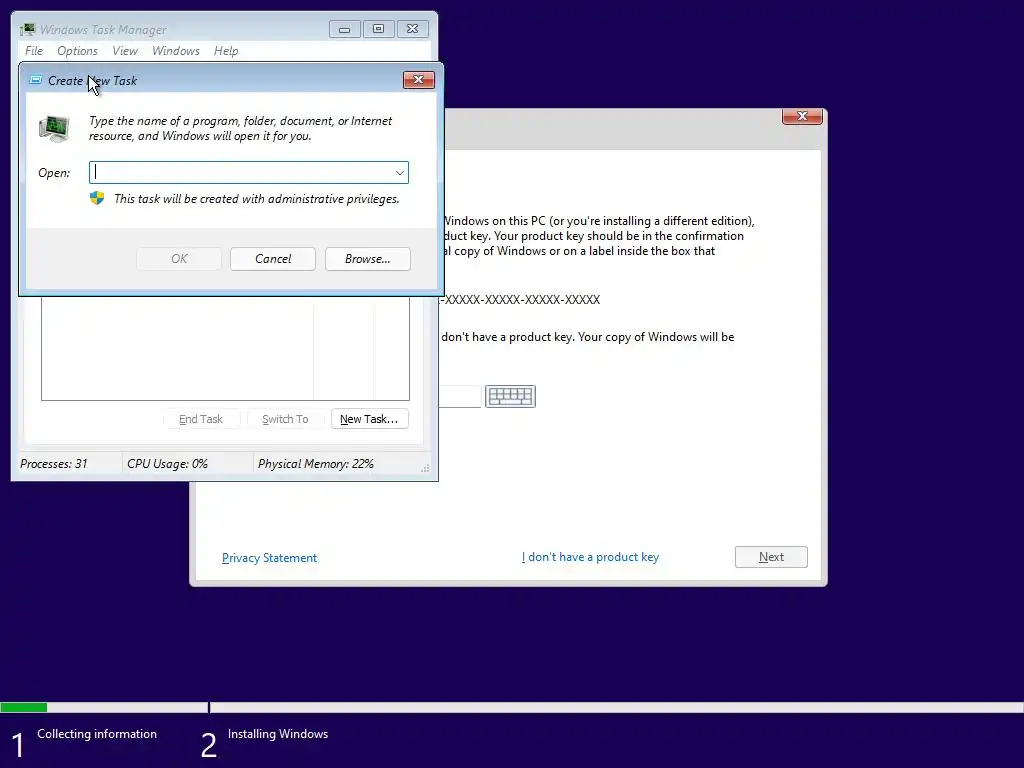Click the Next button in Windows Setup

click(x=771, y=557)
